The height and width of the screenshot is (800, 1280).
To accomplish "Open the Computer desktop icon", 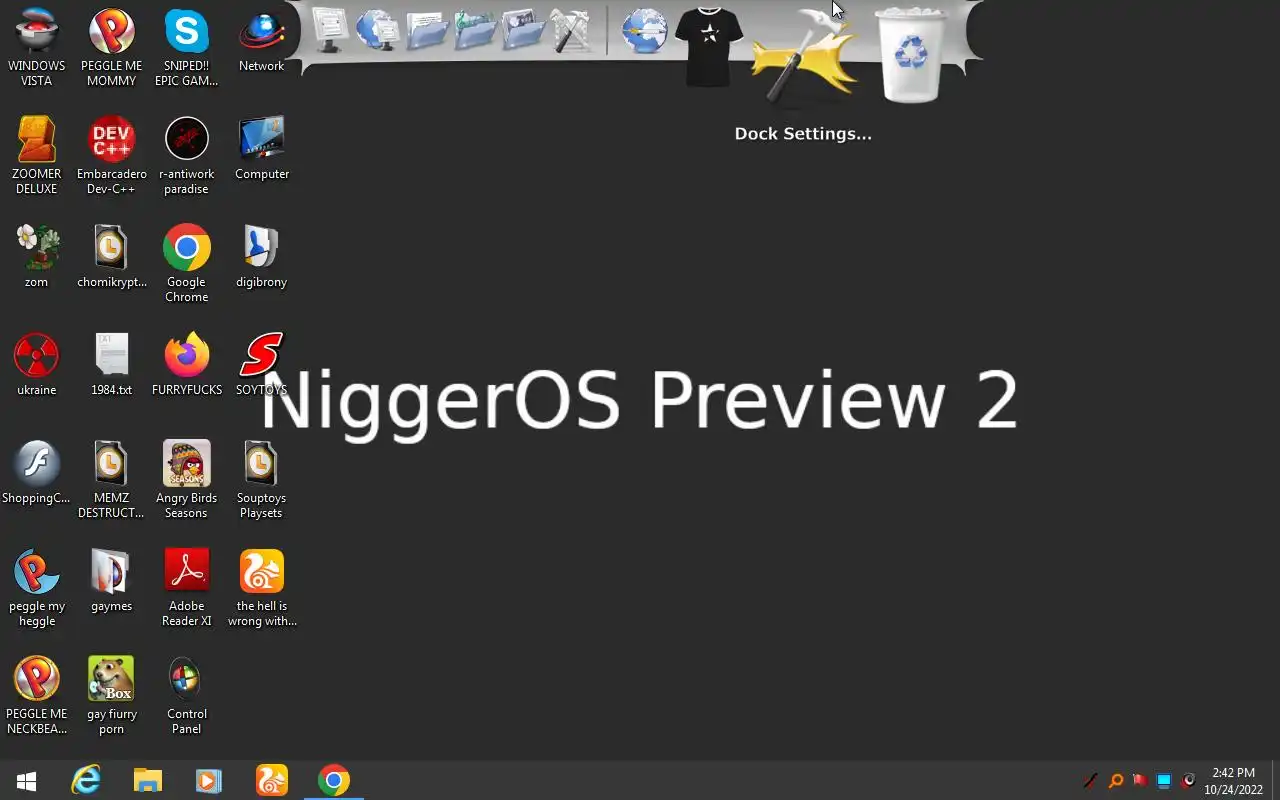I will point(261,149).
